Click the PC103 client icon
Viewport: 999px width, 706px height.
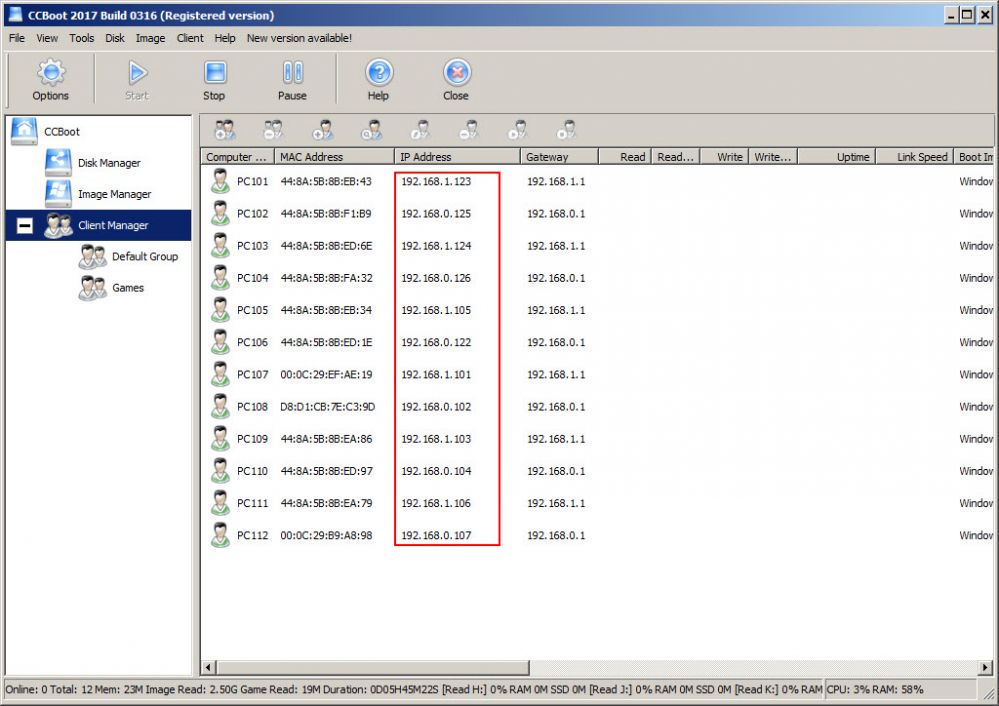220,246
